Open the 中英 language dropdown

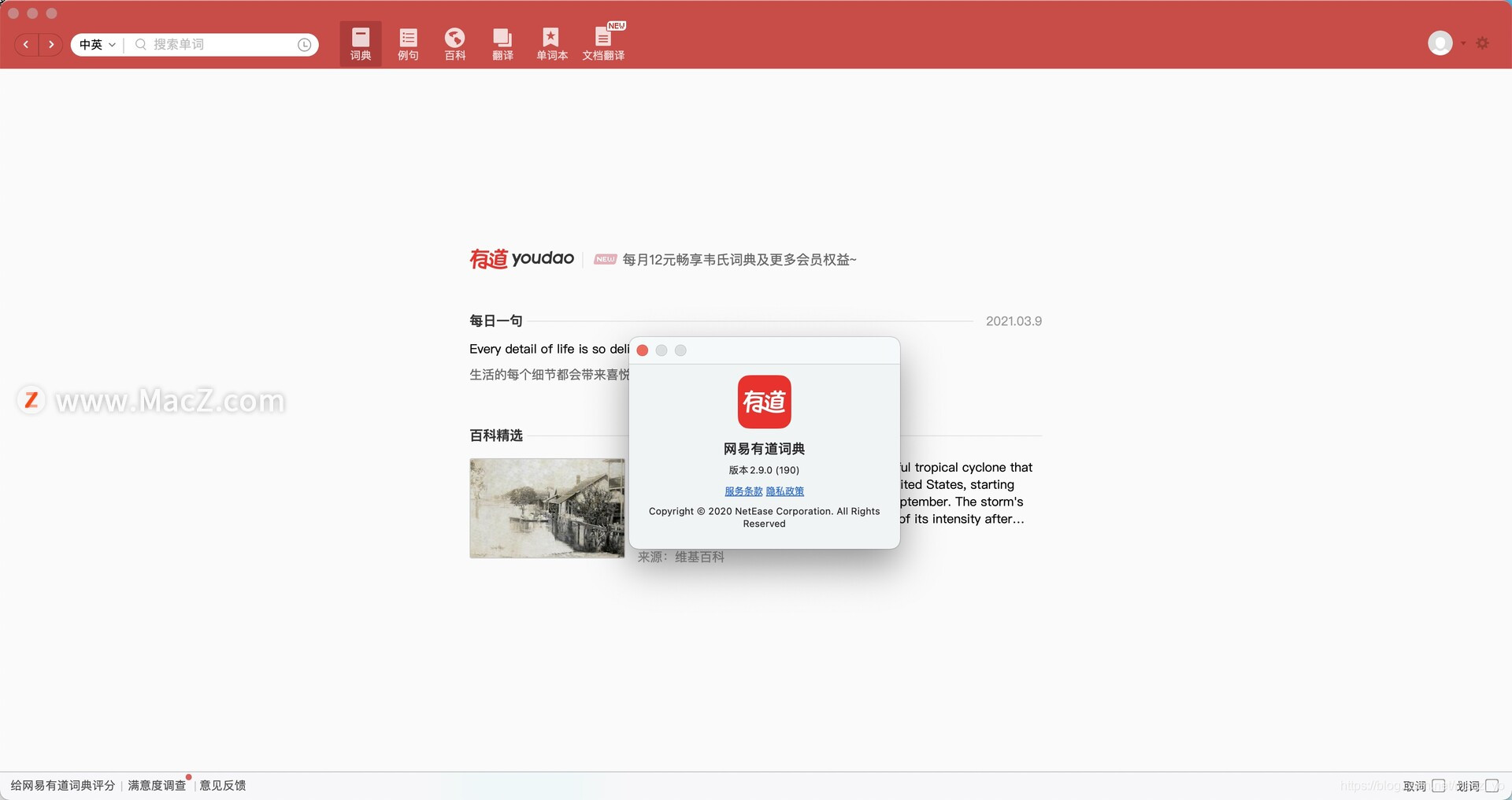point(98,45)
